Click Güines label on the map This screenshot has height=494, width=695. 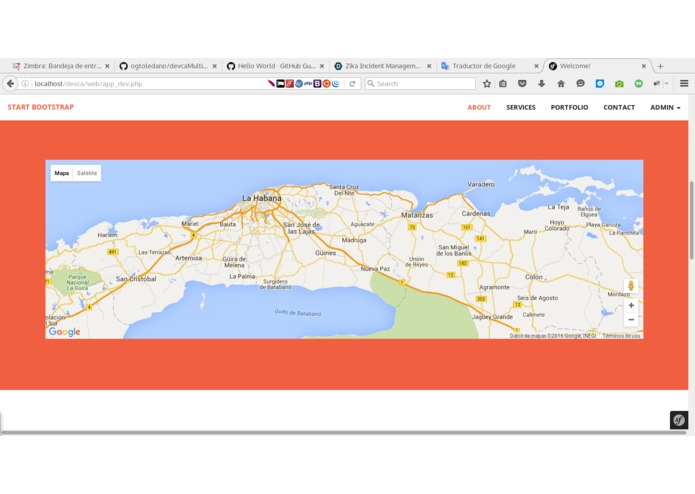(325, 253)
